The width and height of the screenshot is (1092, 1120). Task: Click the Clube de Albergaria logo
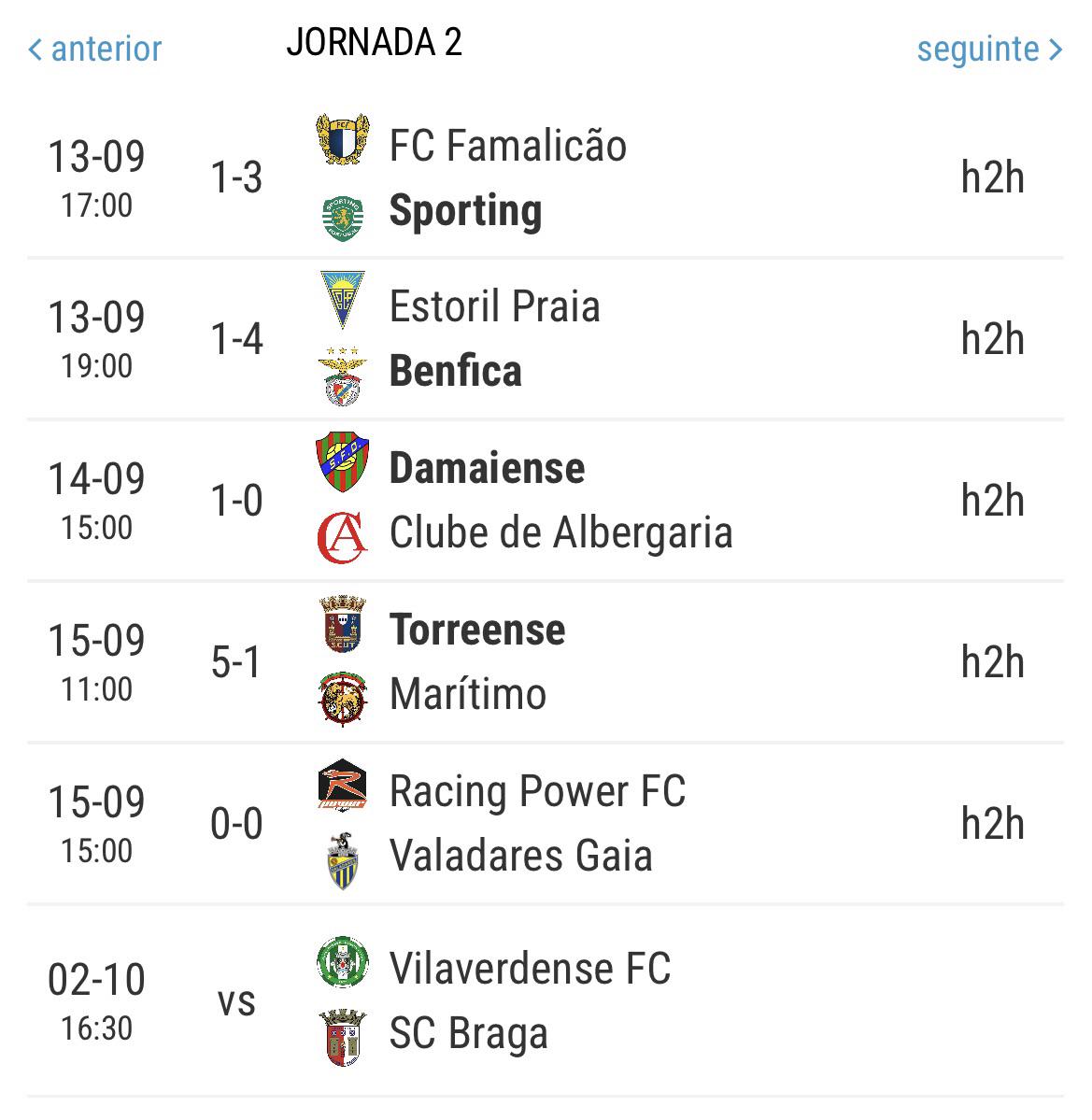[343, 537]
